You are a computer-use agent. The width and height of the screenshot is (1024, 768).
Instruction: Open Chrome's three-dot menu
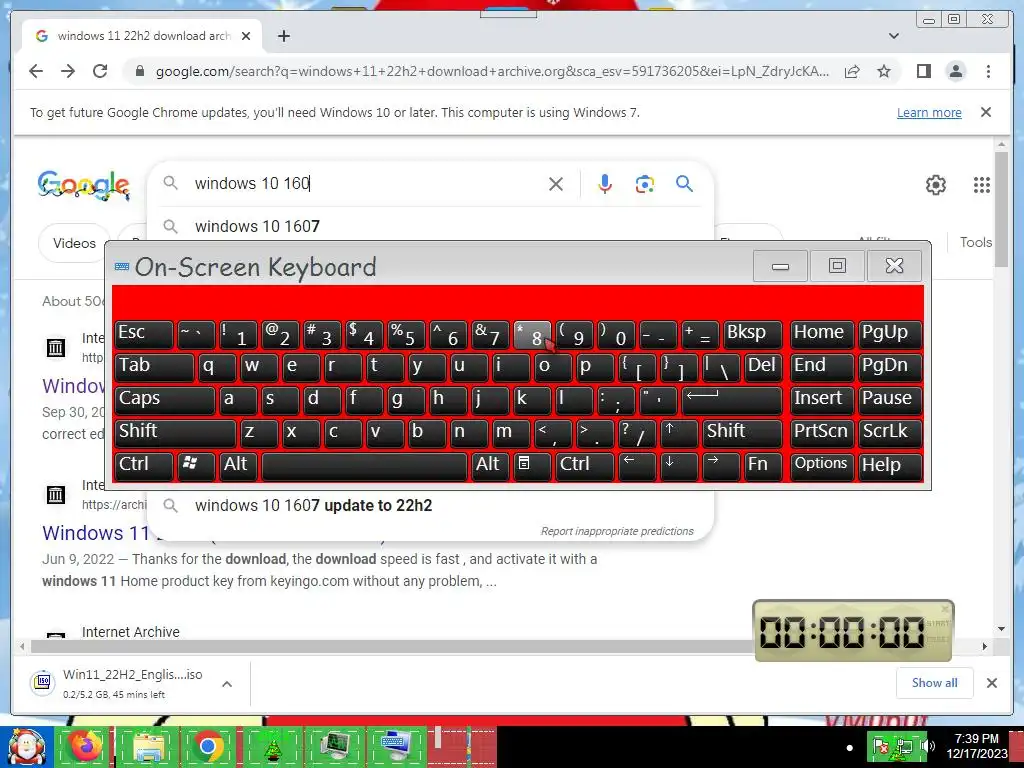tap(988, 71)
